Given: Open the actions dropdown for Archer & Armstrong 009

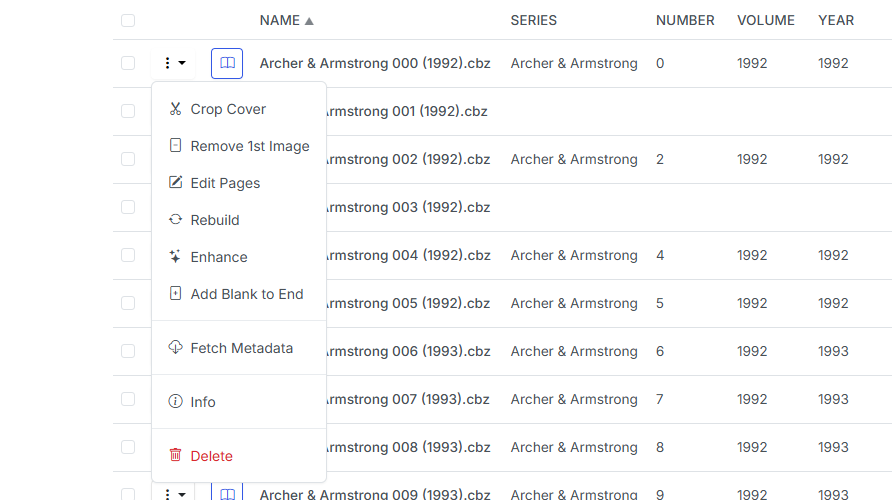Looking at the screenshot, I should point(174,494).
